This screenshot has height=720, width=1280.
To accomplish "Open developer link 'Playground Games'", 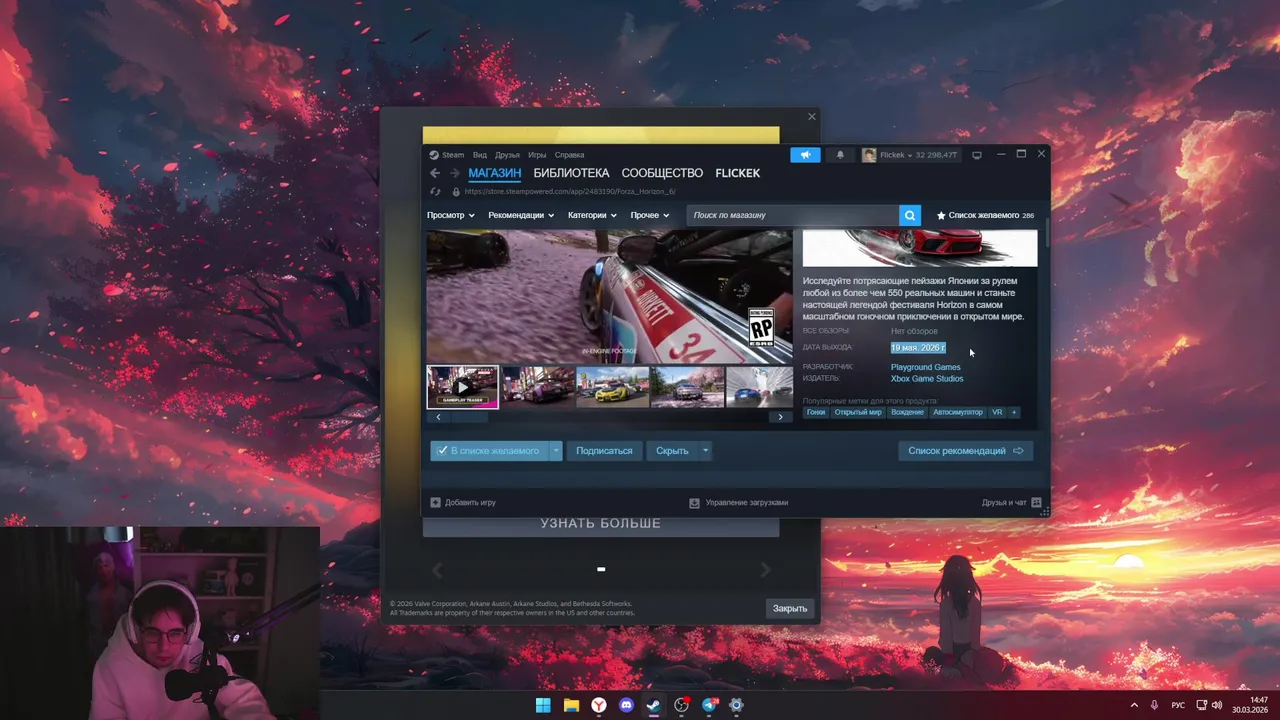I will pyautogui.click(x=925, y=367).
